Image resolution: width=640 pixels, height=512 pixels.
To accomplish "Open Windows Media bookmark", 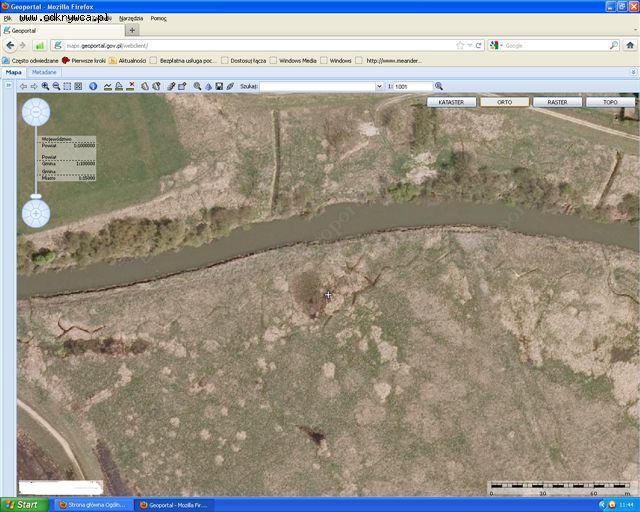I will pyautogui.click(x=293, y=60).
